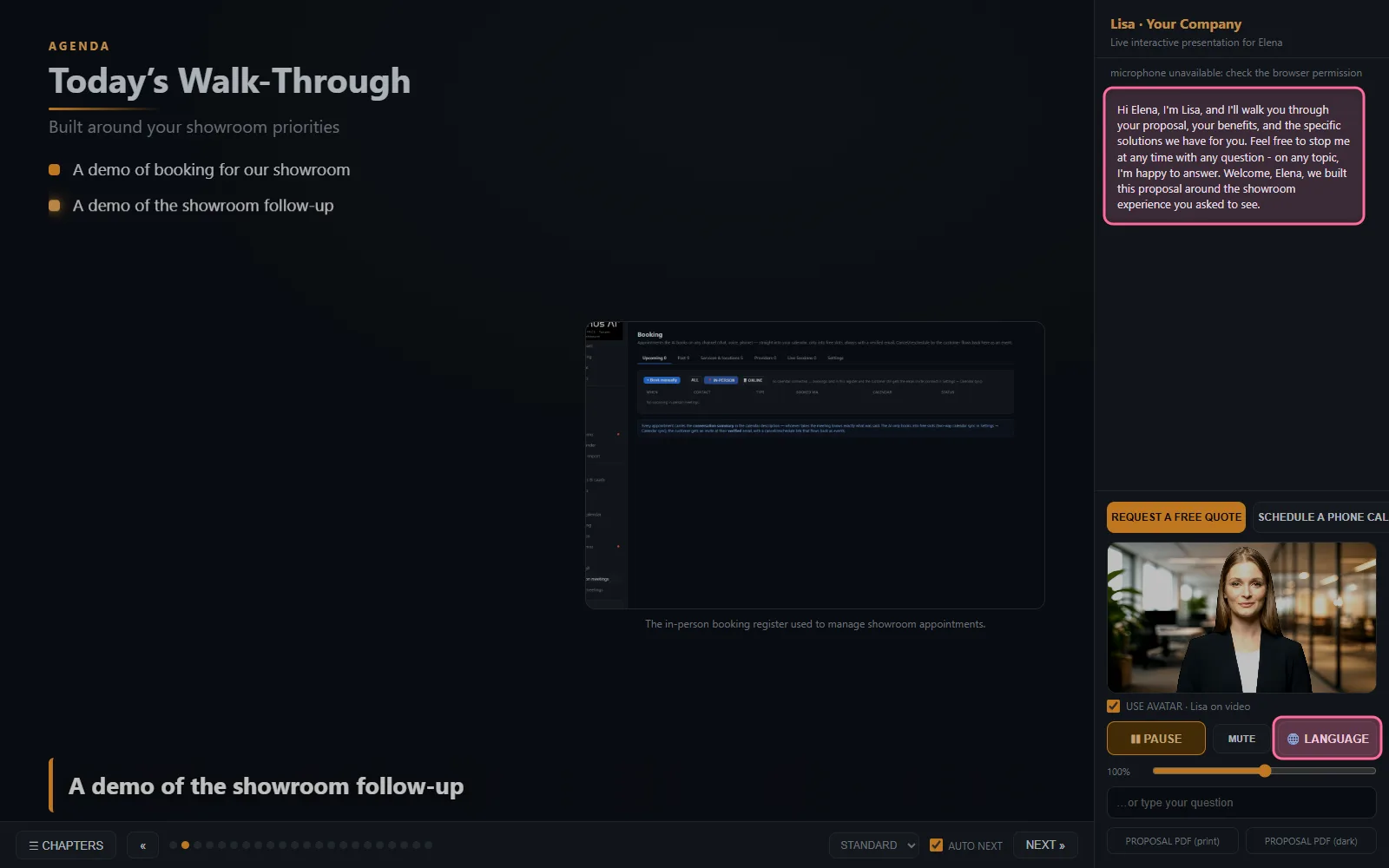This screenshot has width=1389, height=868.
Task: Disable the Use Avatar checkbox
Action: tap(1114, 707)
